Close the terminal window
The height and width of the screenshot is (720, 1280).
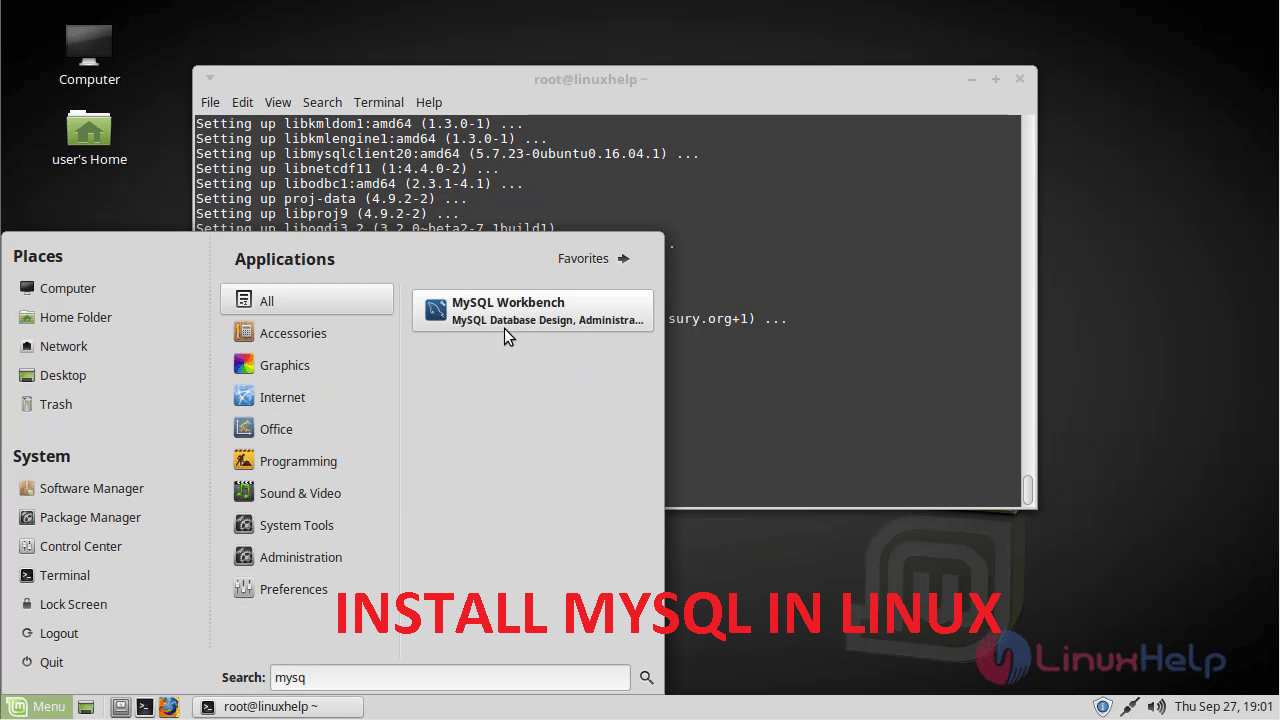pyautogui.click(x=1020, y=79)
